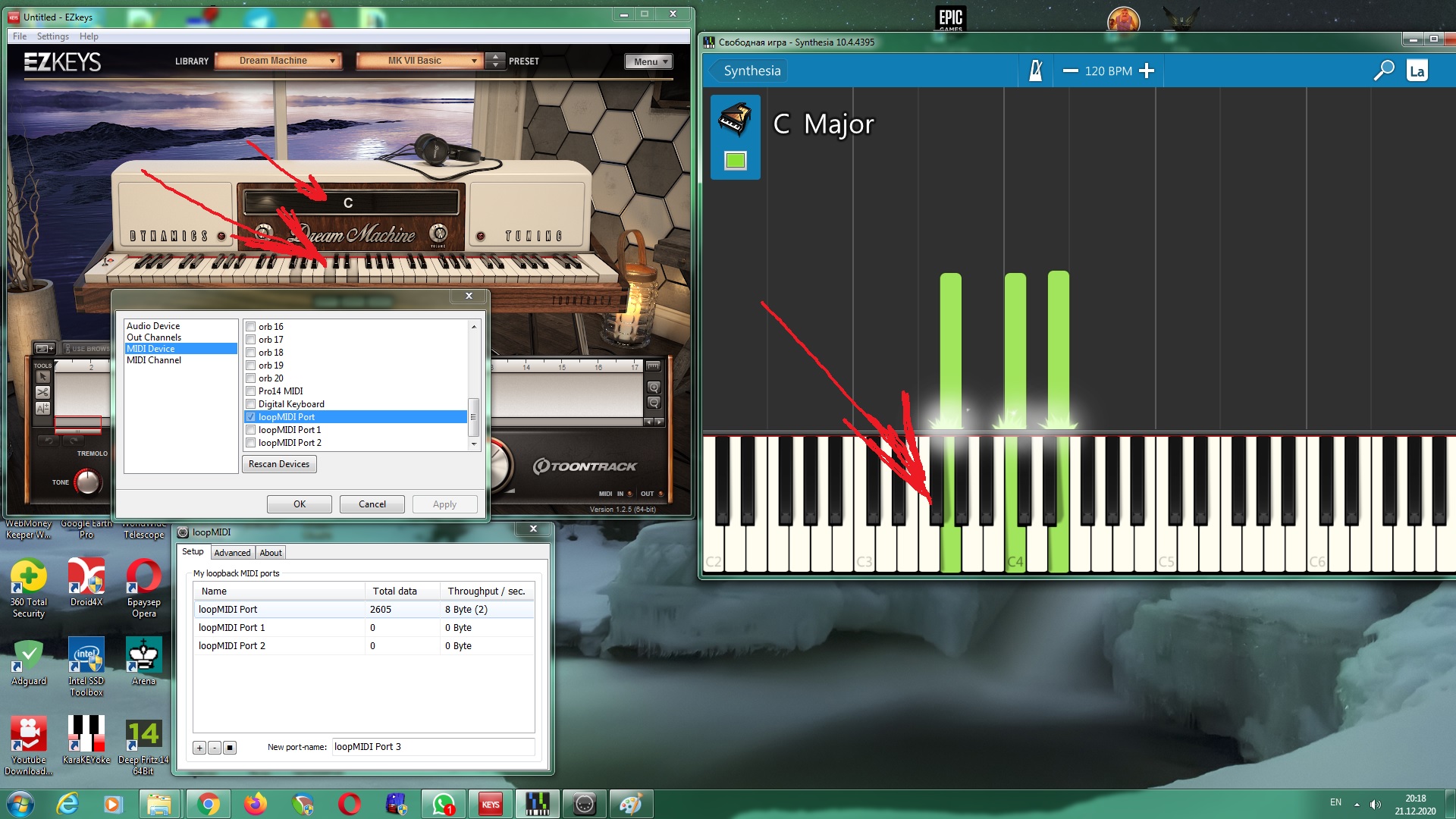This screenshot has height=819, width=1456.
Task: Switch to the About tab in loopMIDI
Action: [271, 553]
